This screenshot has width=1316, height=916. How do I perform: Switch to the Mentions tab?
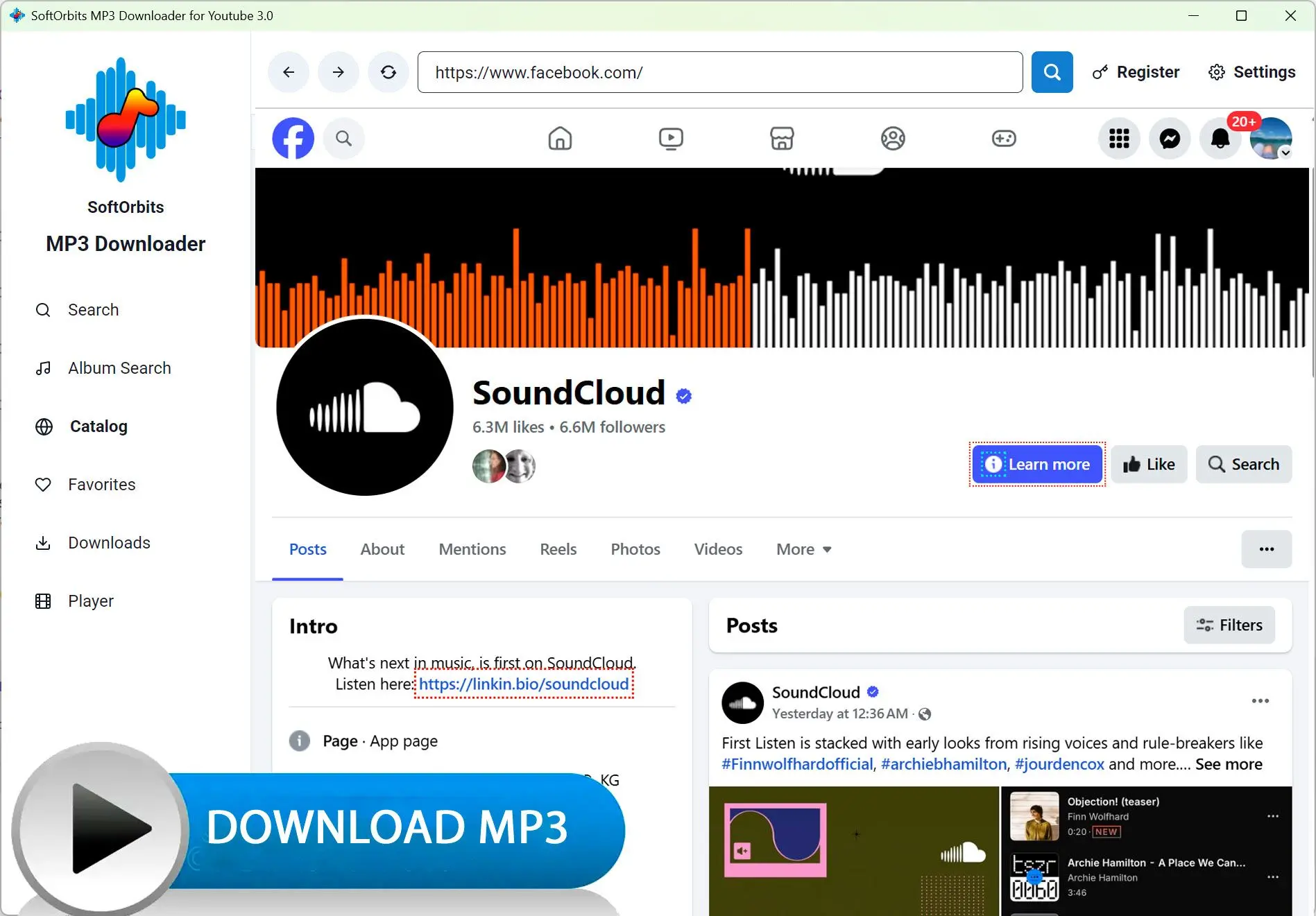click(x=472, y=549)
